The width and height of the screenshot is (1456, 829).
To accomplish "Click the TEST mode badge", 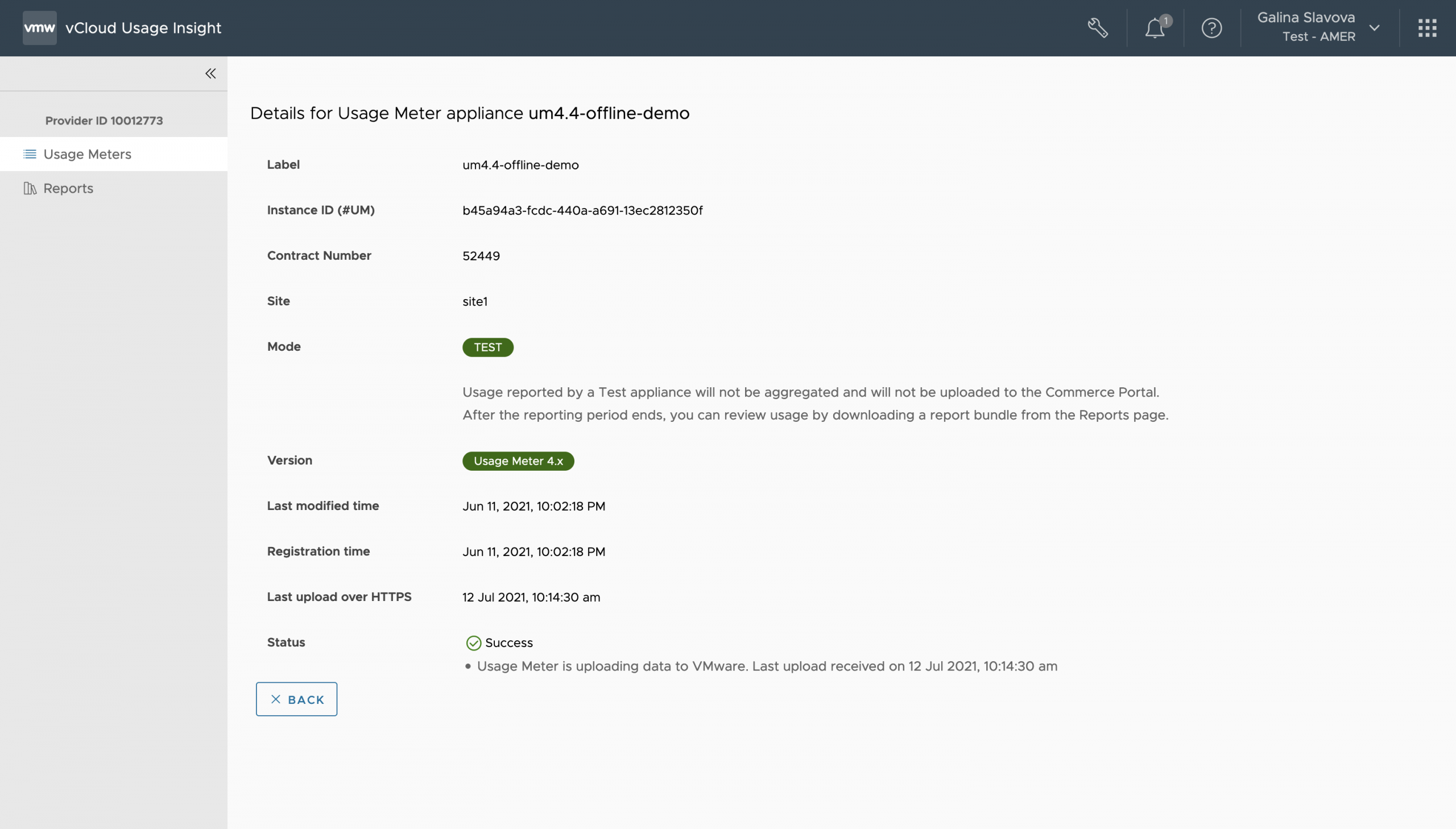I will tap(487, 347).
